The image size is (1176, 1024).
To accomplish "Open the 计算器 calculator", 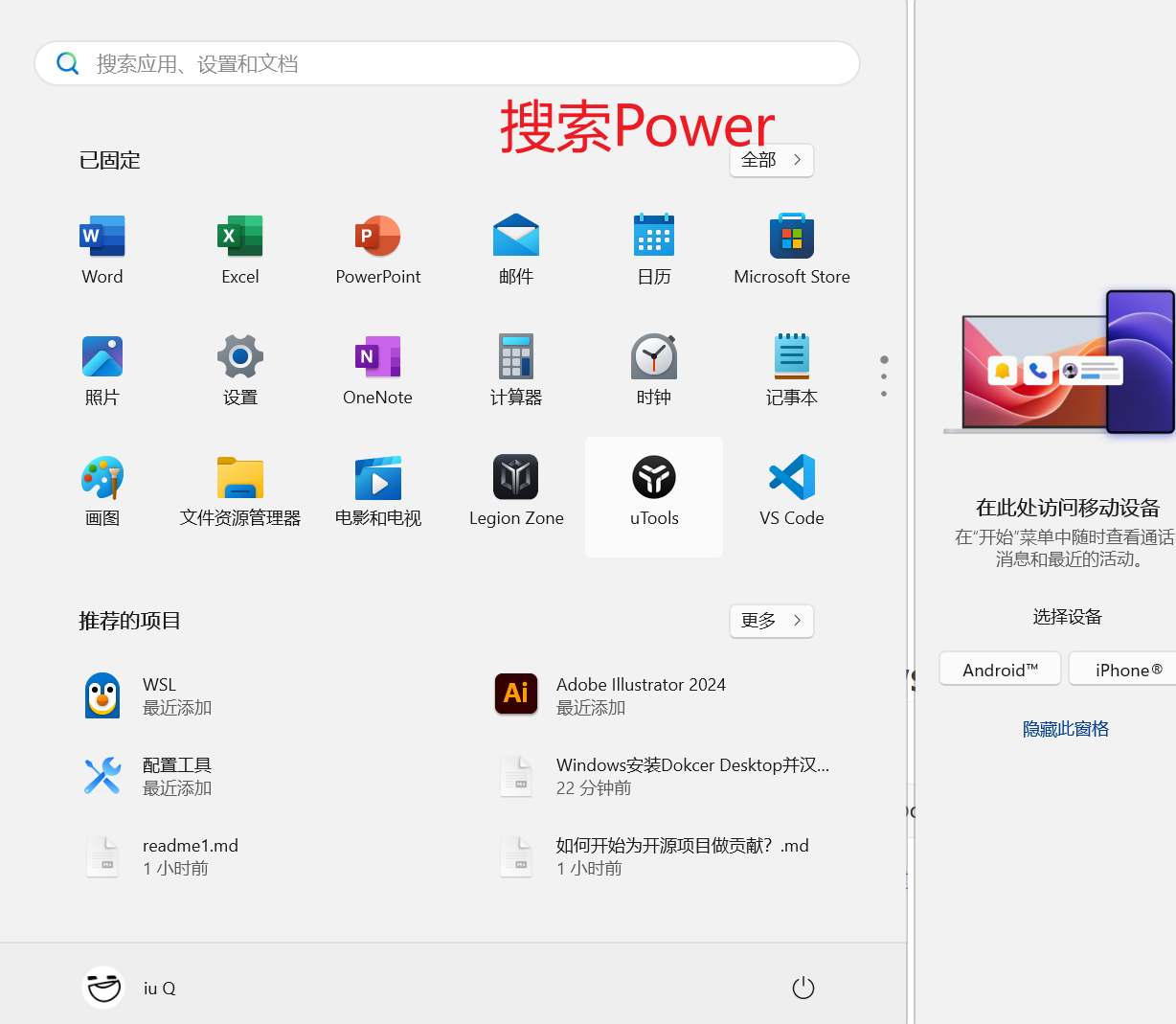I will (x=516, y=371).
